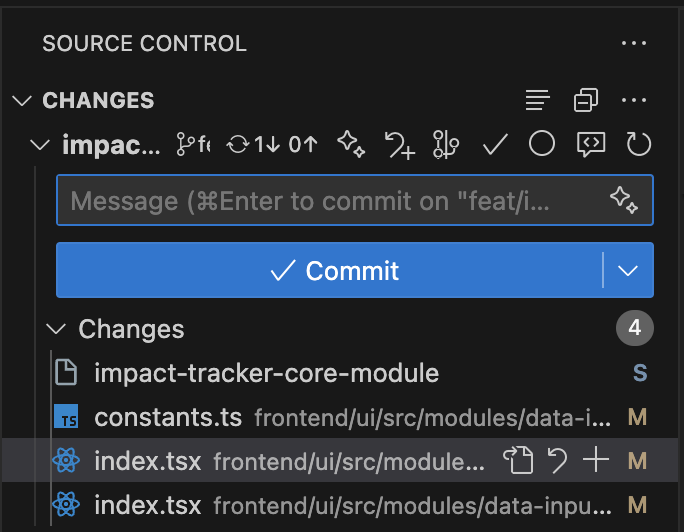Image resolution: width=684 pixels, height=532 pixels.
Task: Click the synchronize changes indicator
Action: click(272, 145)
